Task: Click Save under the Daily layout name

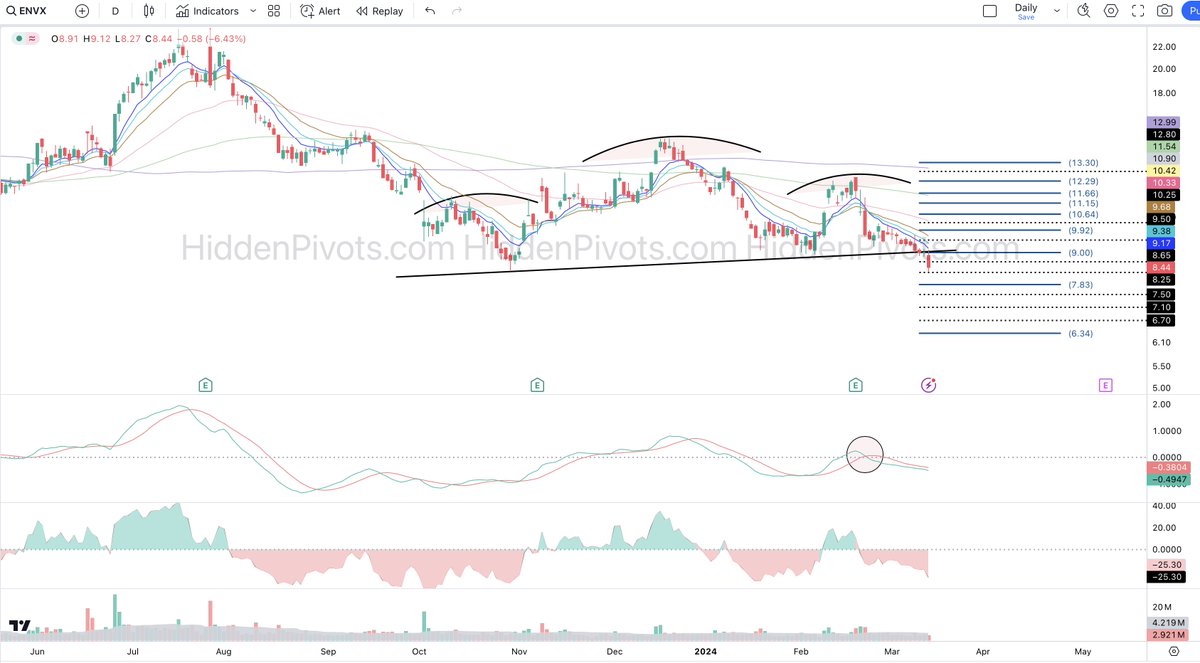Action: [1026, 17]
